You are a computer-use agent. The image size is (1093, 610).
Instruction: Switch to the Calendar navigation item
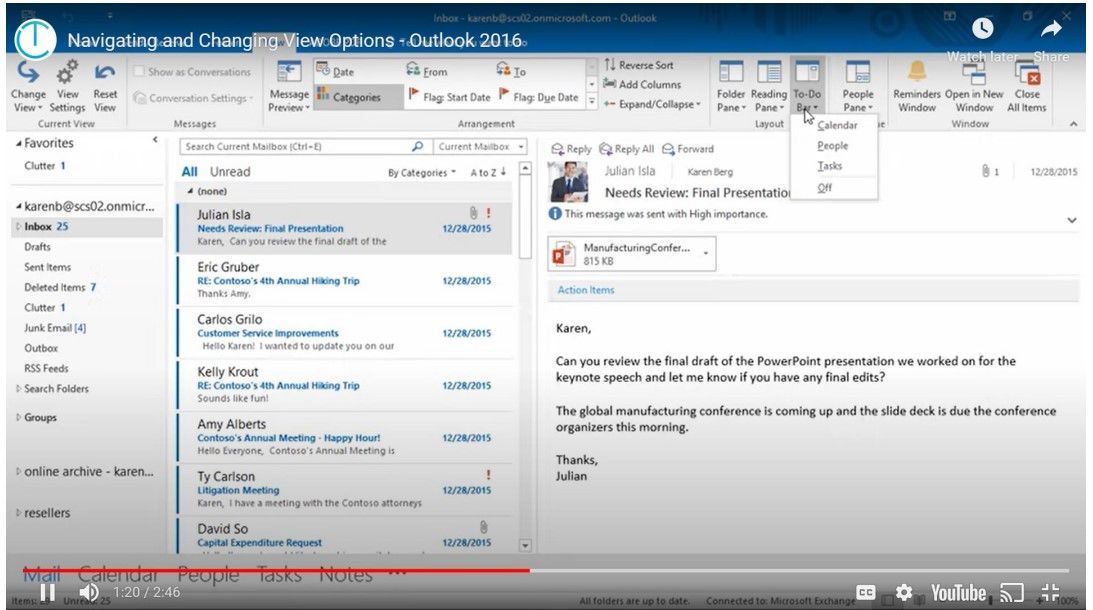tap(118, 574)
